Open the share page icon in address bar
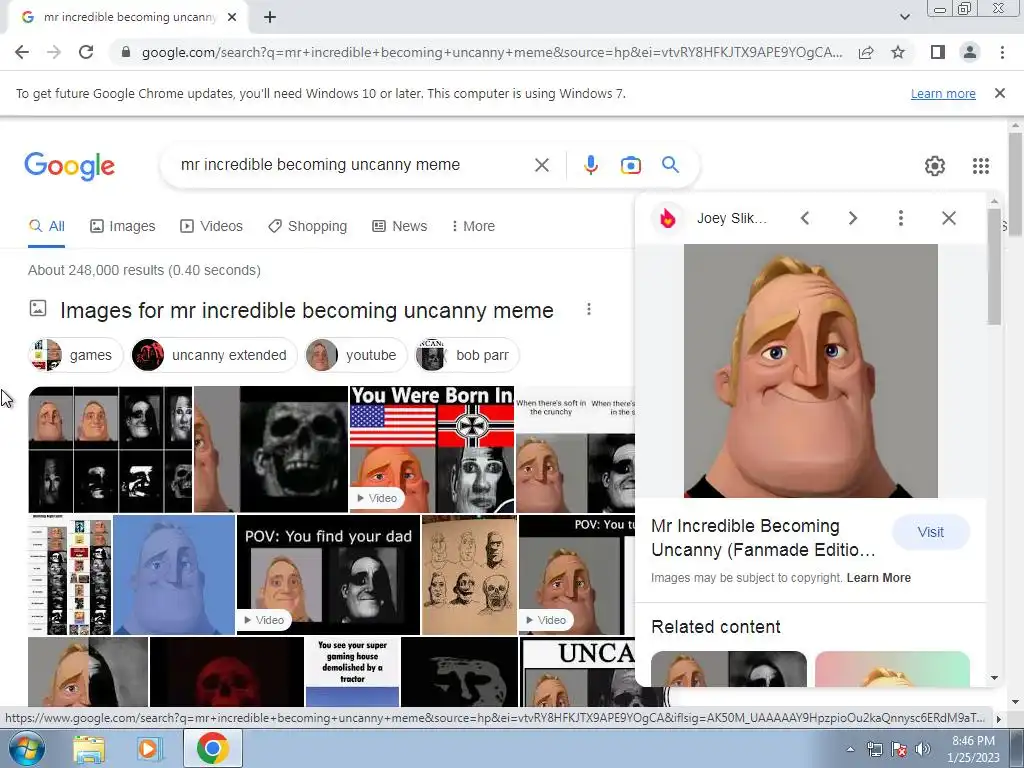This screenshot has height=768, width=1024. pos(866,52)
